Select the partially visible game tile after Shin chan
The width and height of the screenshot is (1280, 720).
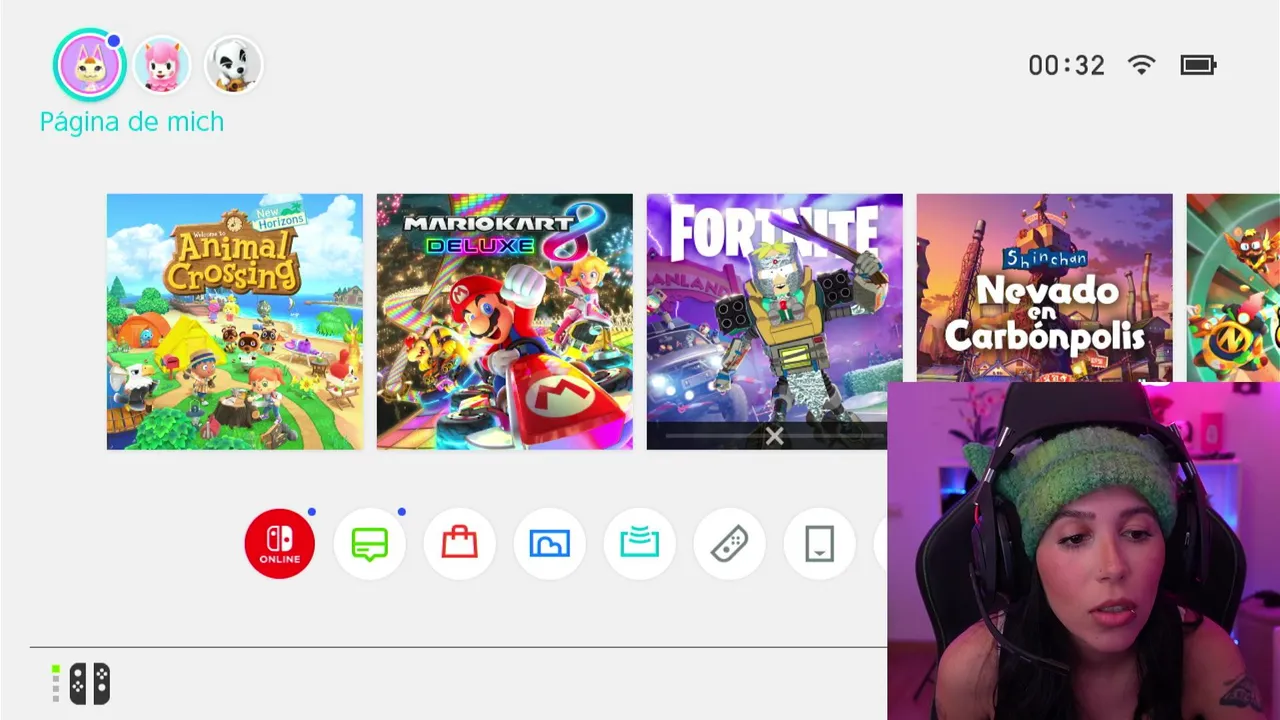(1233, 288)
